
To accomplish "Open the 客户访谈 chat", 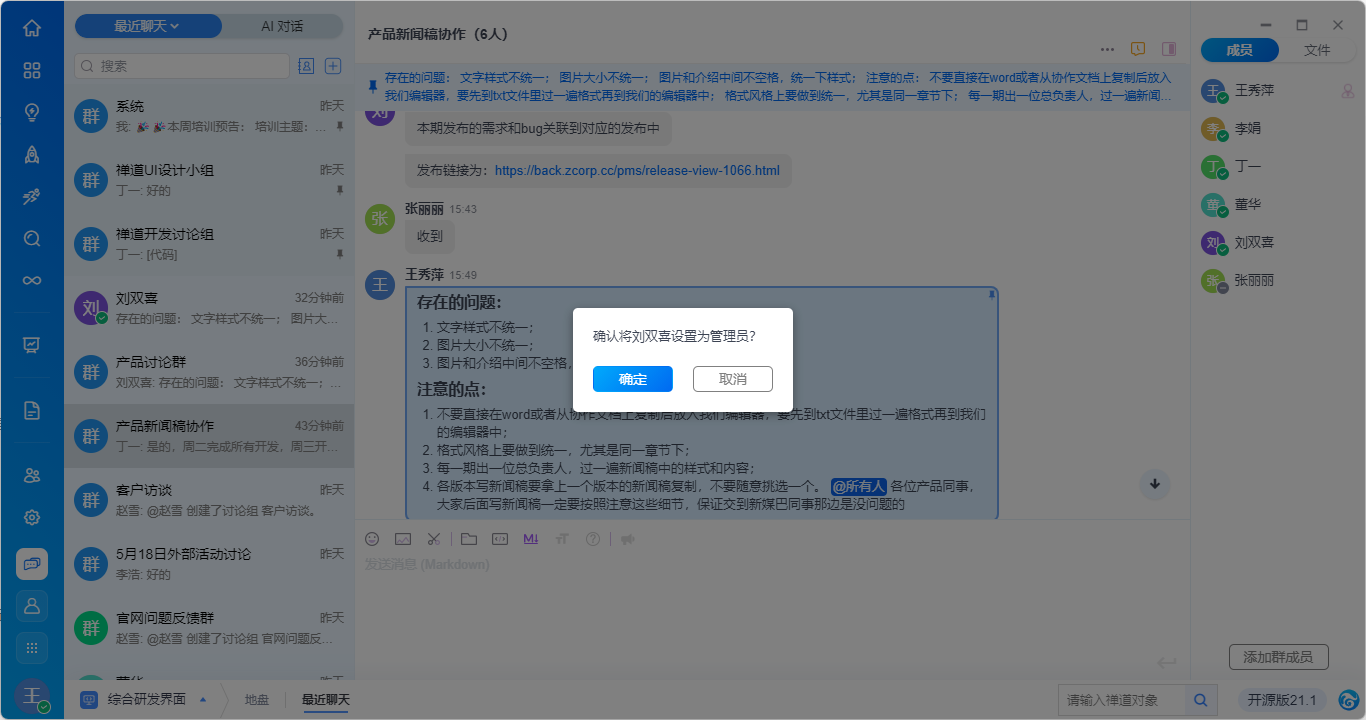I will click(x=209, y=500).
